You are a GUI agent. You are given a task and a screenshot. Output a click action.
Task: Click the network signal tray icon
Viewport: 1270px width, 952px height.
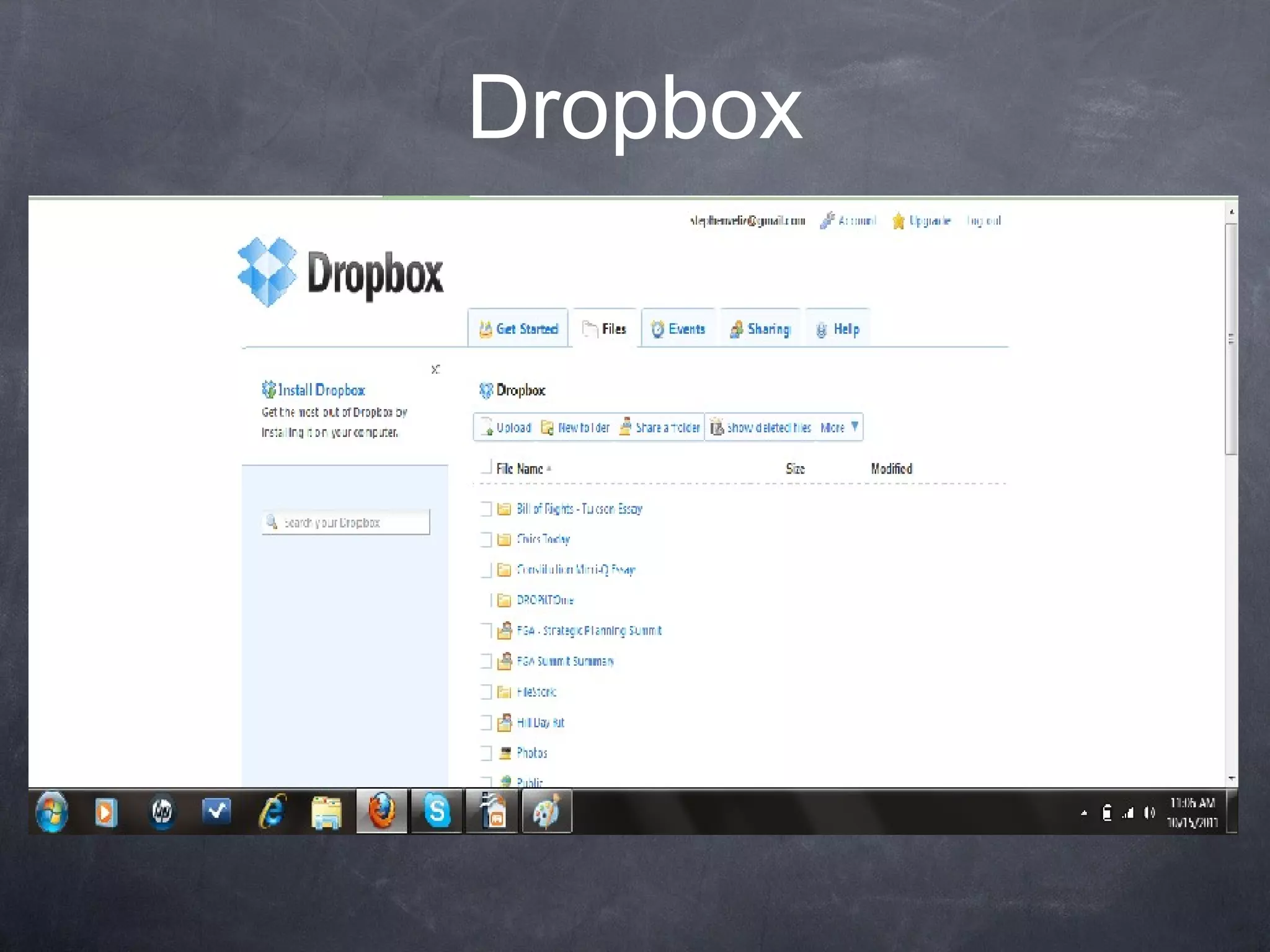1127,813
